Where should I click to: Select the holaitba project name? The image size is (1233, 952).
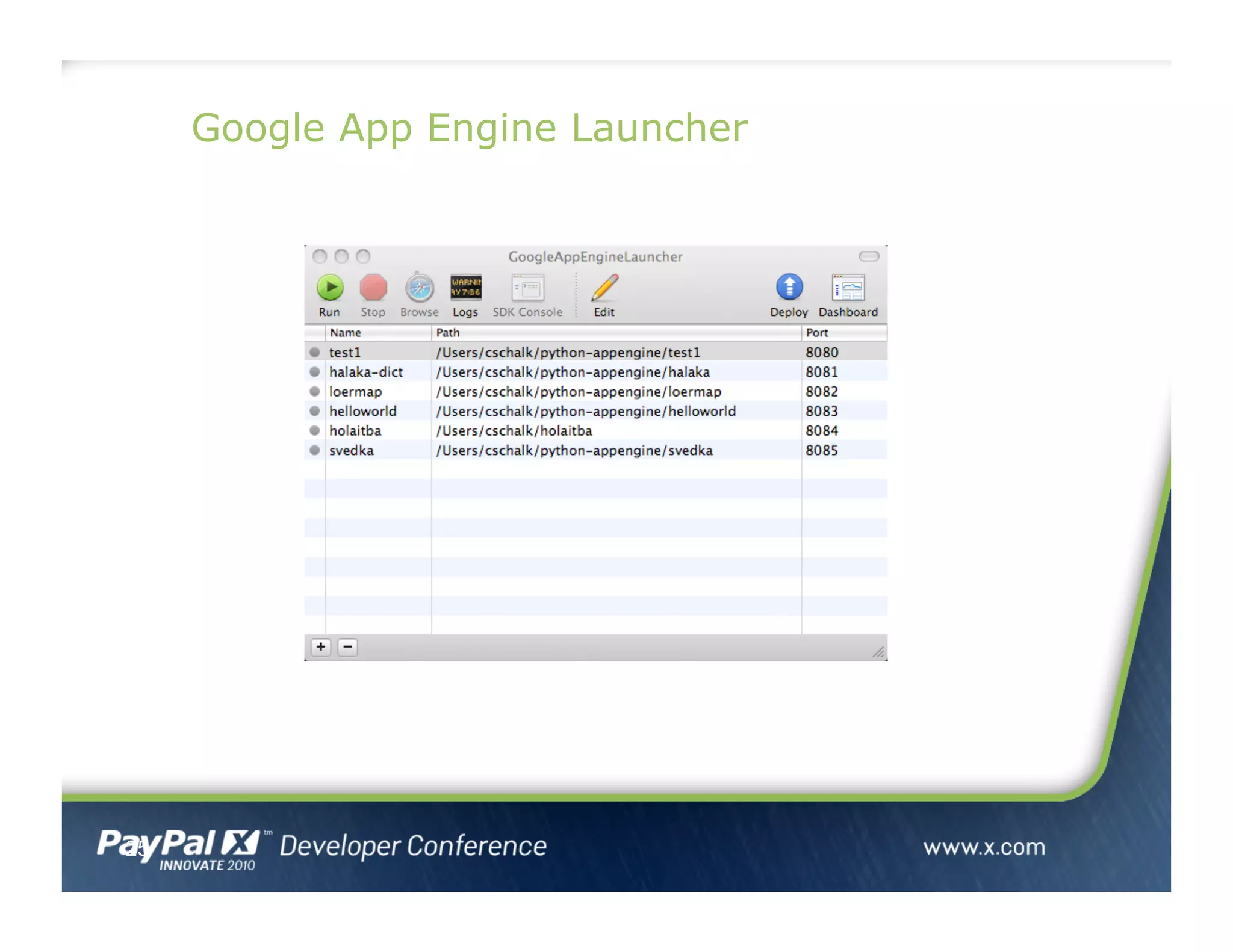click(355, 431)
